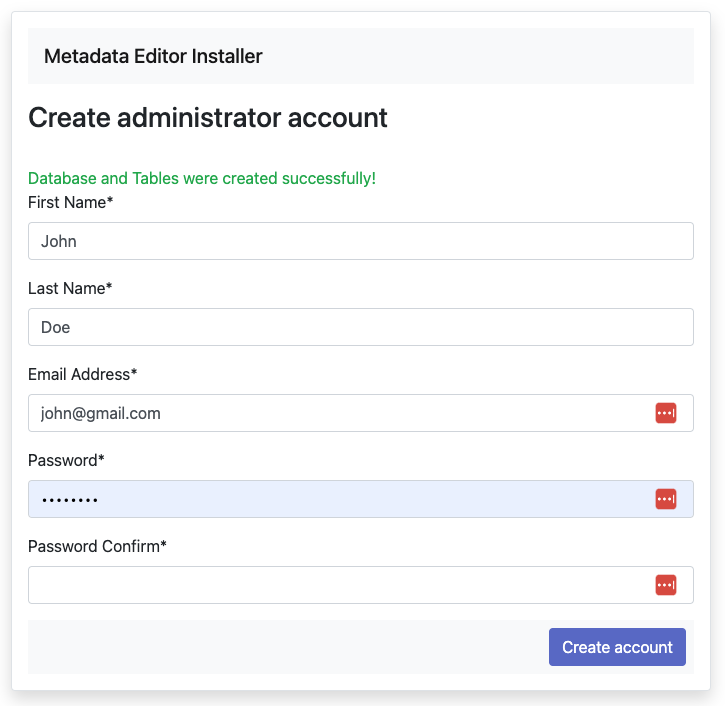The height and width of the screenshot is (706, 725).
Task: Click the green database success message
Action: (202, 179)
